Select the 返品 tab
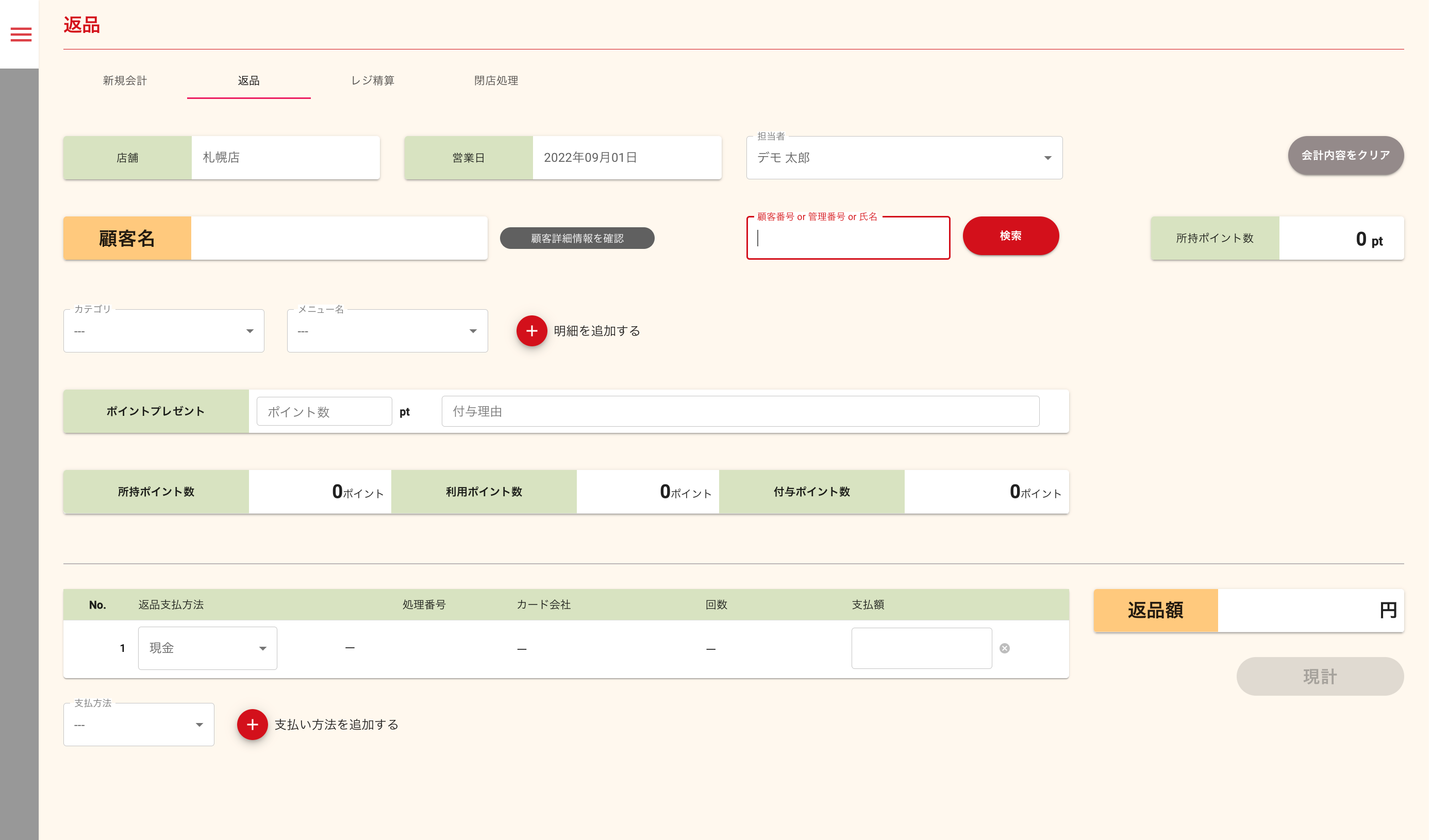 point(248,80)
